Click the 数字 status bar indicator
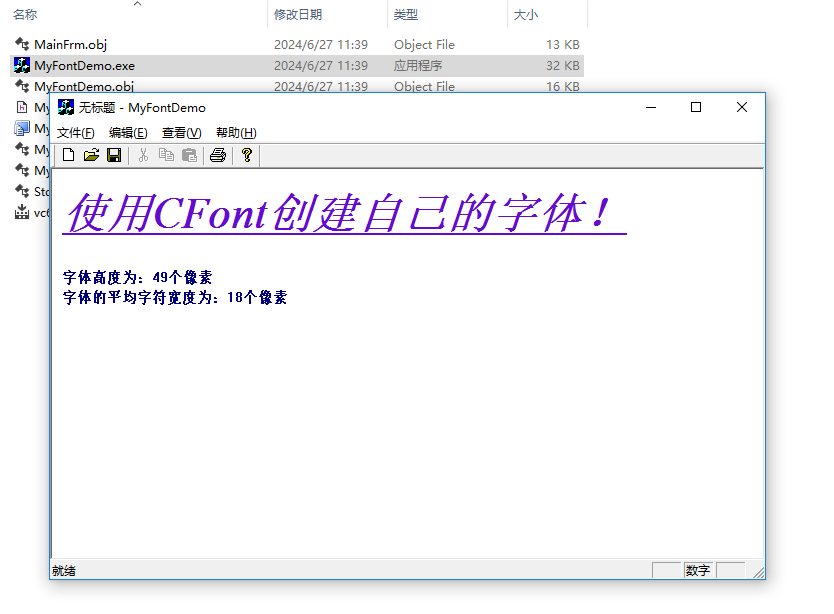 tap(697, 570)
